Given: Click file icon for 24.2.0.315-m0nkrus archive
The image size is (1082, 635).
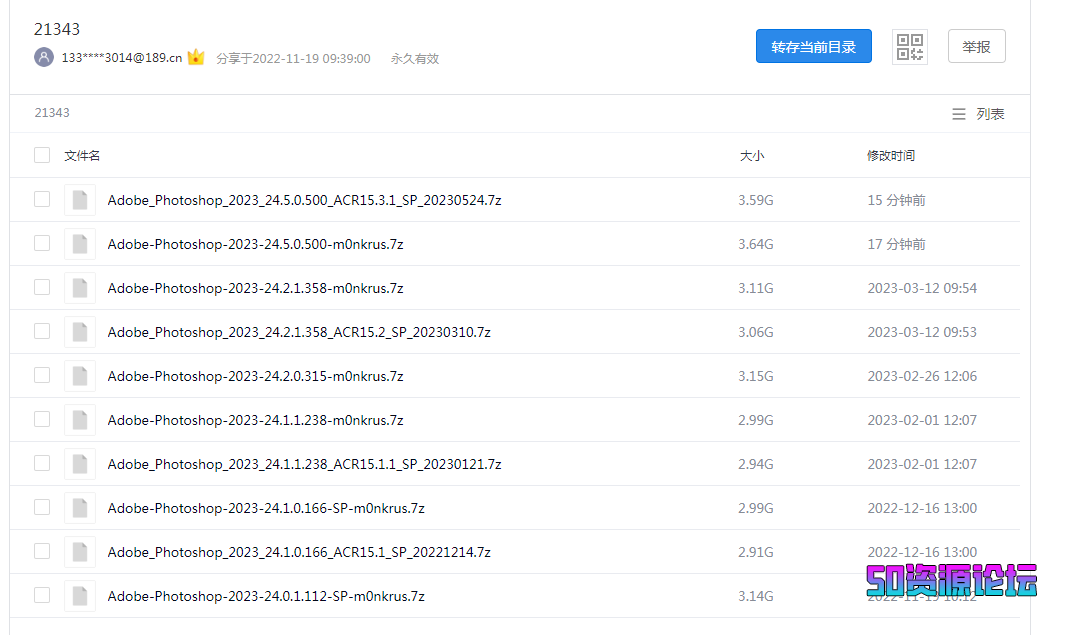Looking at the screenshot, I should (x=80, y=376).
